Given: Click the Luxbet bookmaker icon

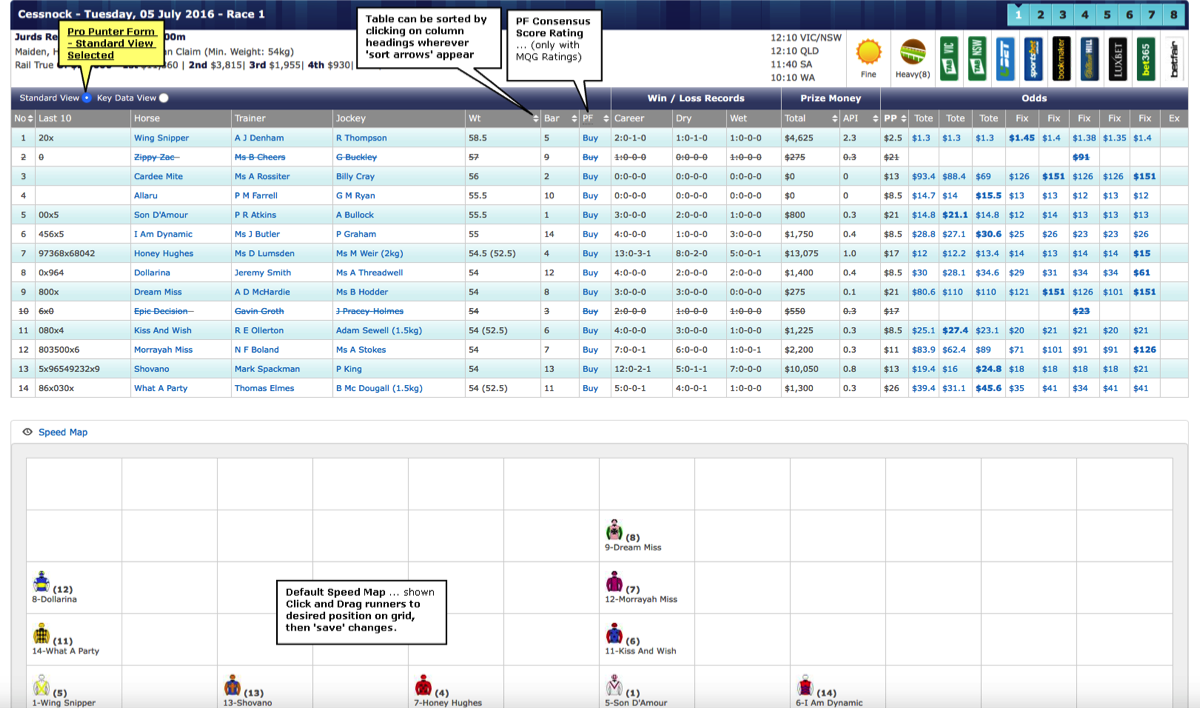Looking at the screenshot, I should click(1118, 58).
